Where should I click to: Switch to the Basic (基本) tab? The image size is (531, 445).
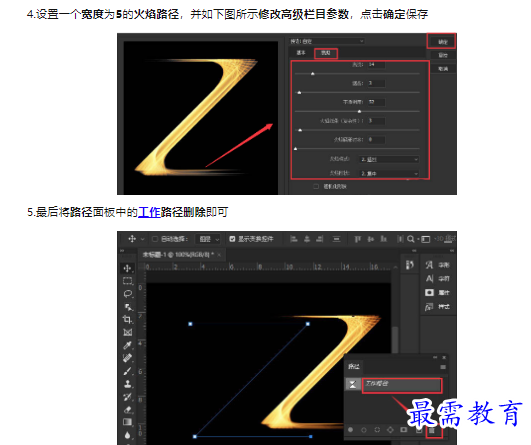point(301,53)
